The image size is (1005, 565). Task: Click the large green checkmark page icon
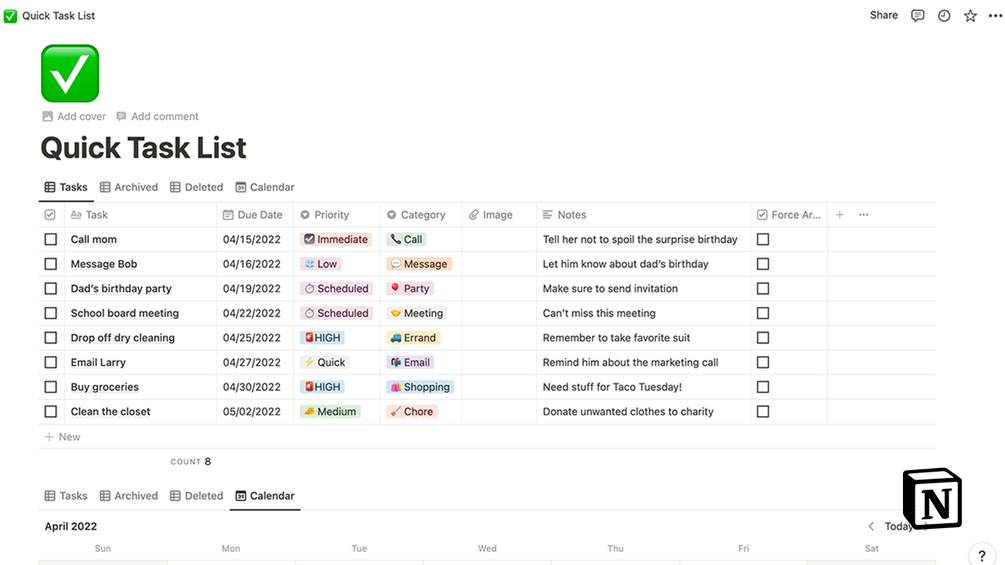[70, 73]
